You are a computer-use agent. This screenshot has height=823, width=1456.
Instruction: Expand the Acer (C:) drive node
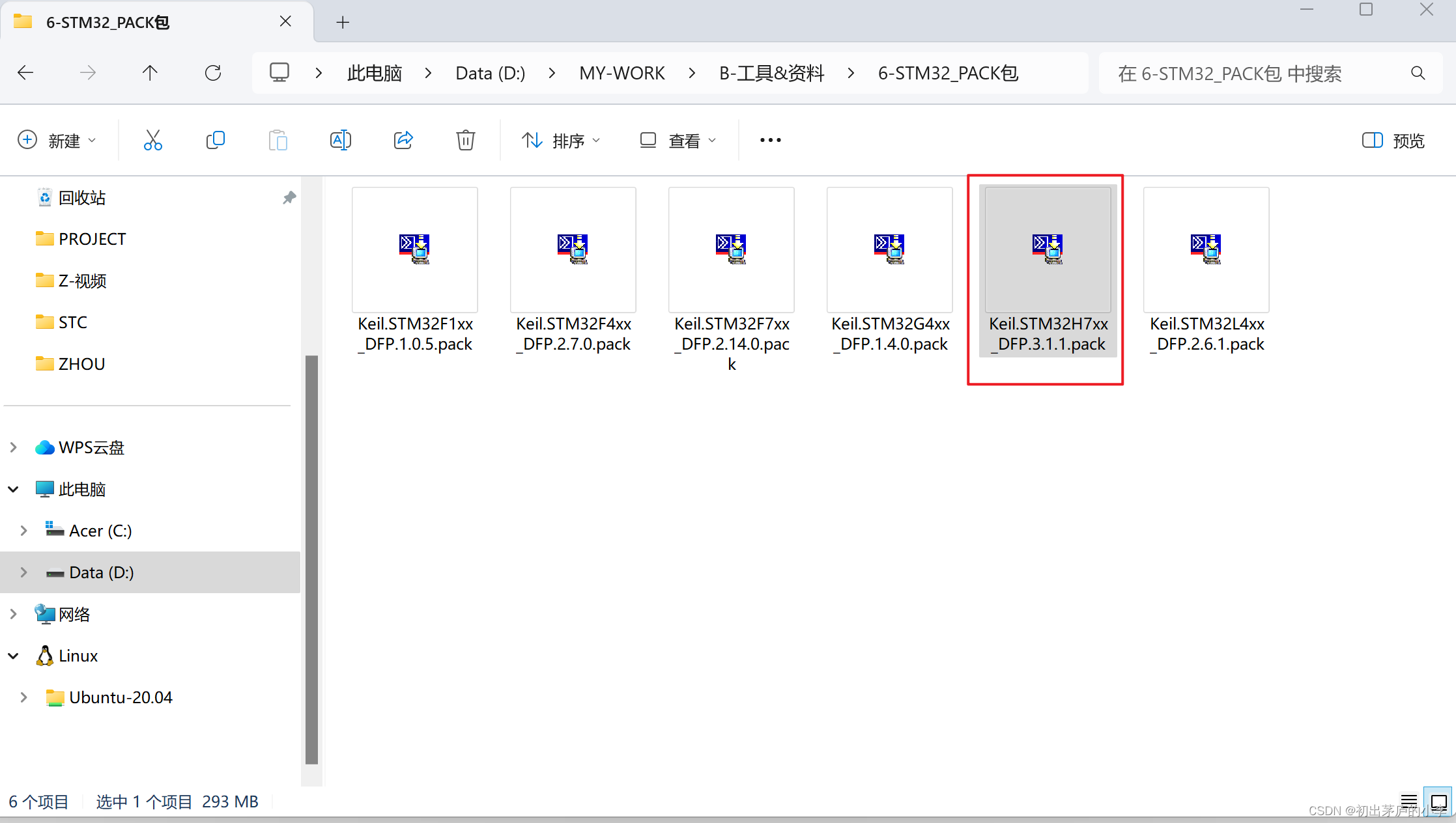(23, 531)
